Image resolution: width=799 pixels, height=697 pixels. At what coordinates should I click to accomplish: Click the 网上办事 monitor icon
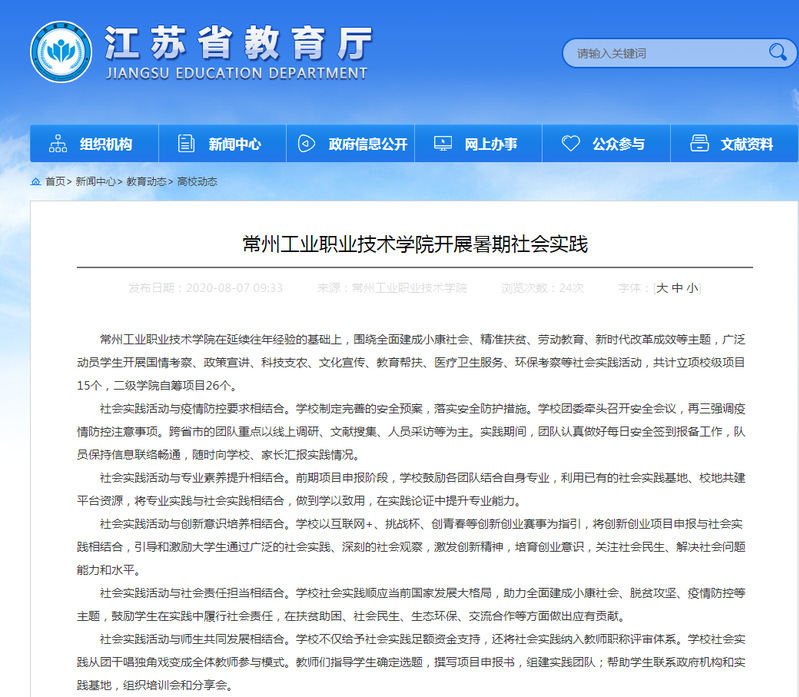(440, 144)
